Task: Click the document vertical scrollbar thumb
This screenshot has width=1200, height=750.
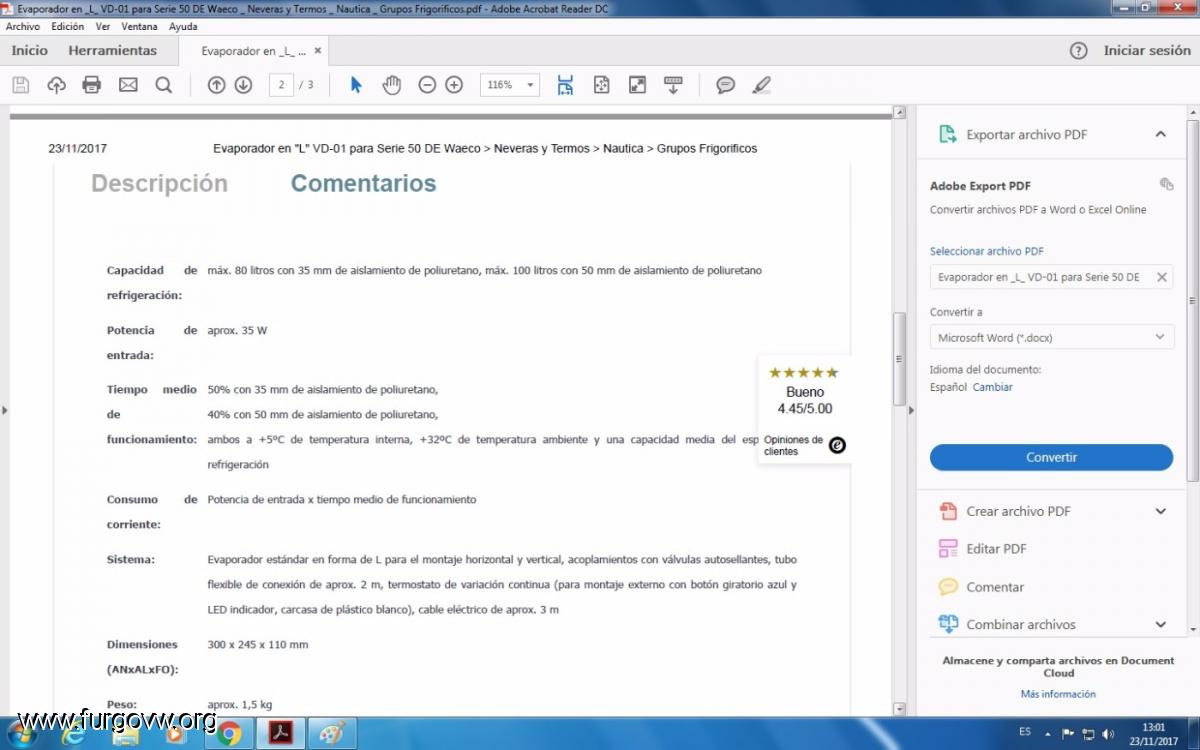Action: point(898,358)
